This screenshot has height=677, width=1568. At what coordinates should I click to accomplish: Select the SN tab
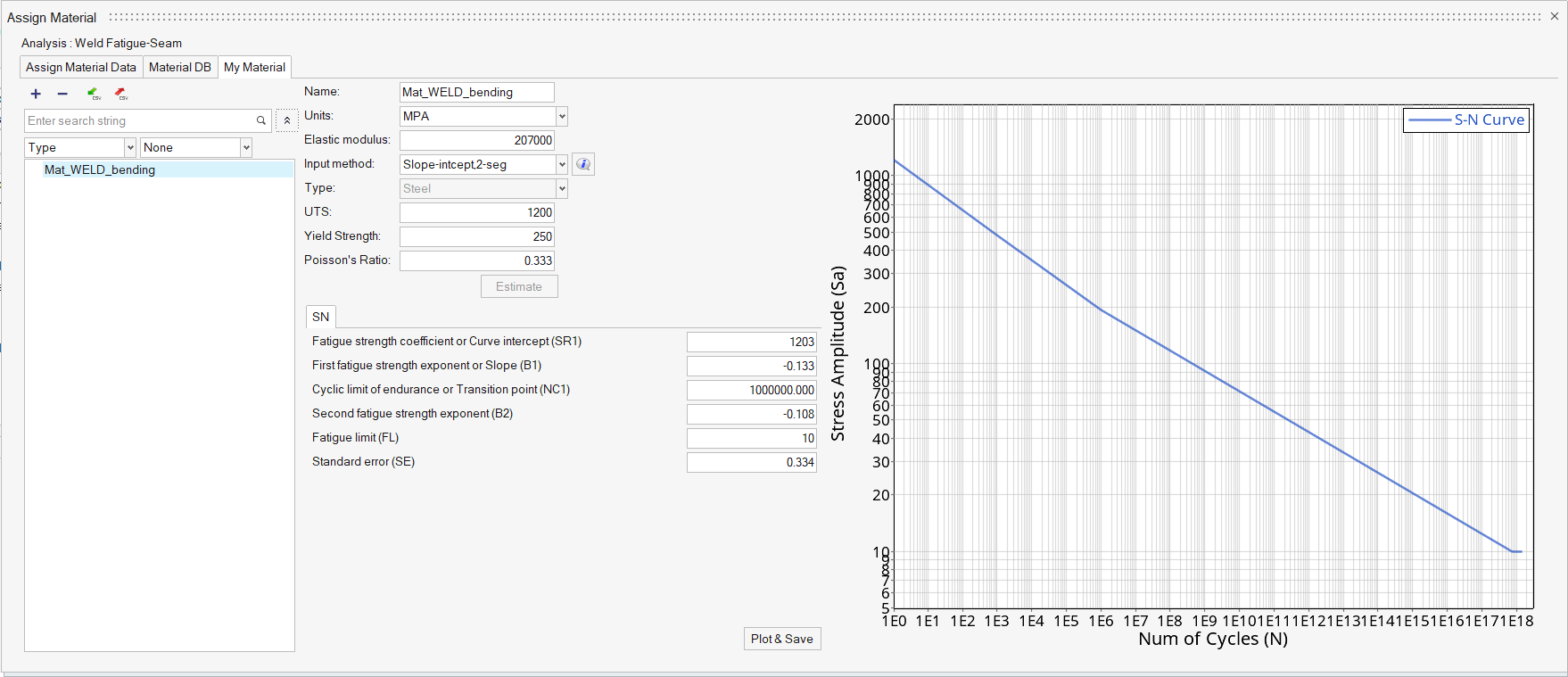321,317
